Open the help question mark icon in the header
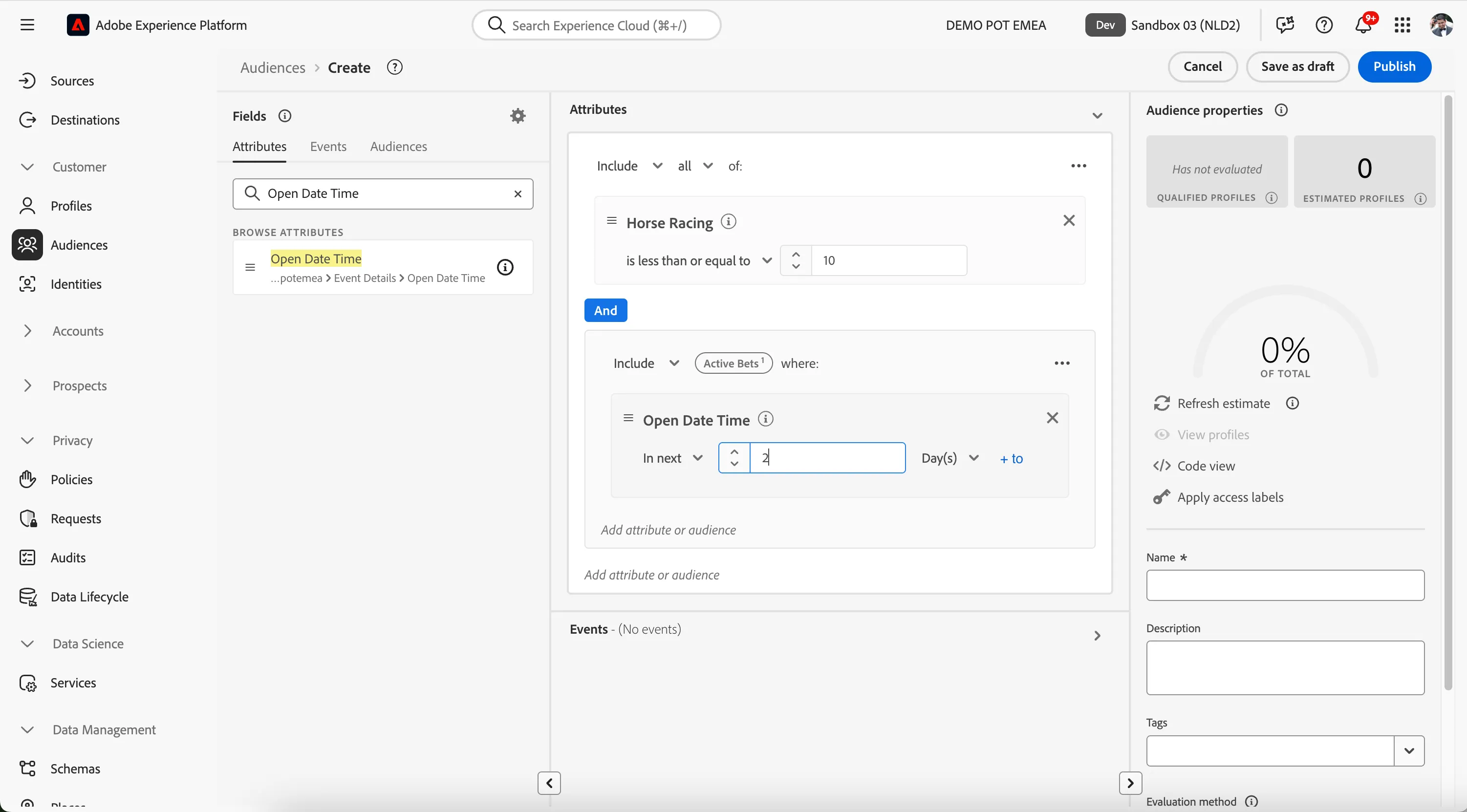This screenshot has width=1467, height=812. click(x=1324, y=25)
